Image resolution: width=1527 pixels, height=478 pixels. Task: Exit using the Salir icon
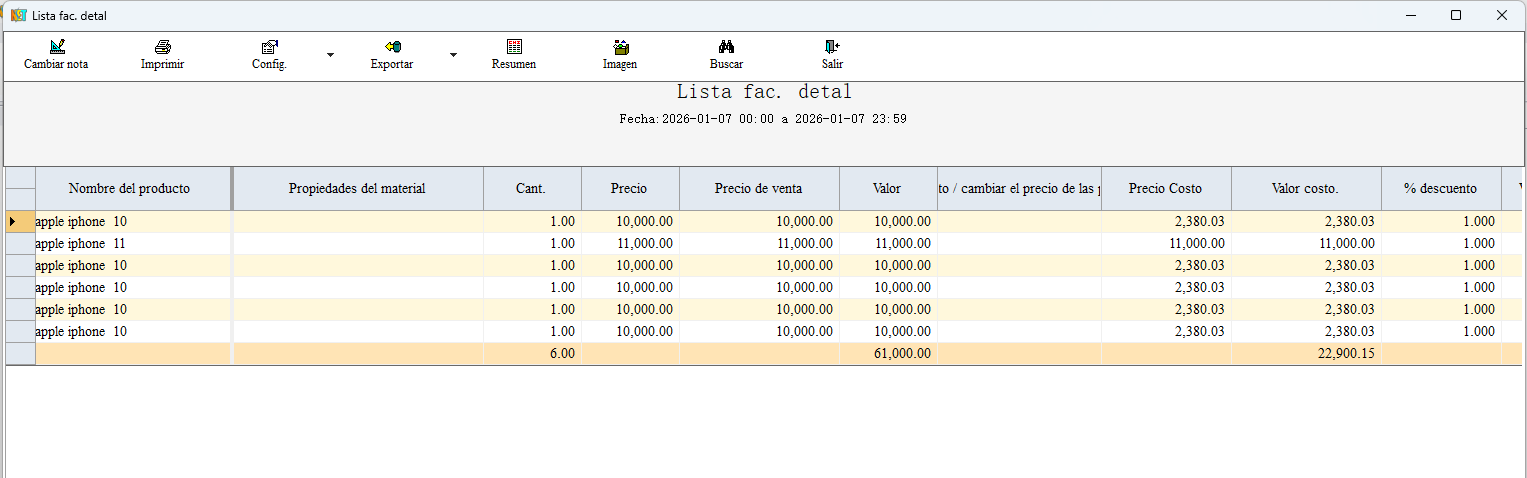(x=832, y=47)
